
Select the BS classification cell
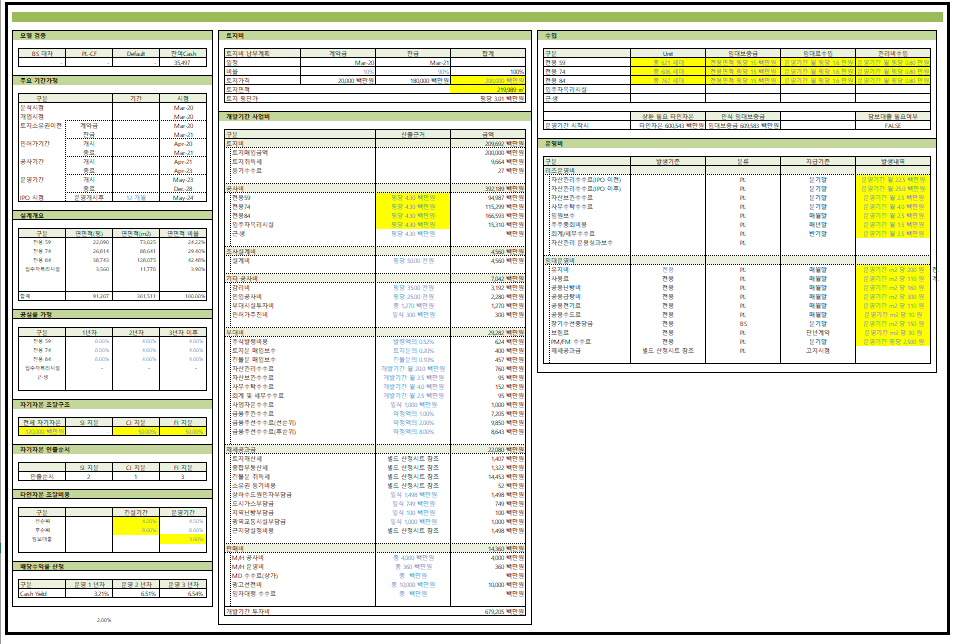(743, 324)
